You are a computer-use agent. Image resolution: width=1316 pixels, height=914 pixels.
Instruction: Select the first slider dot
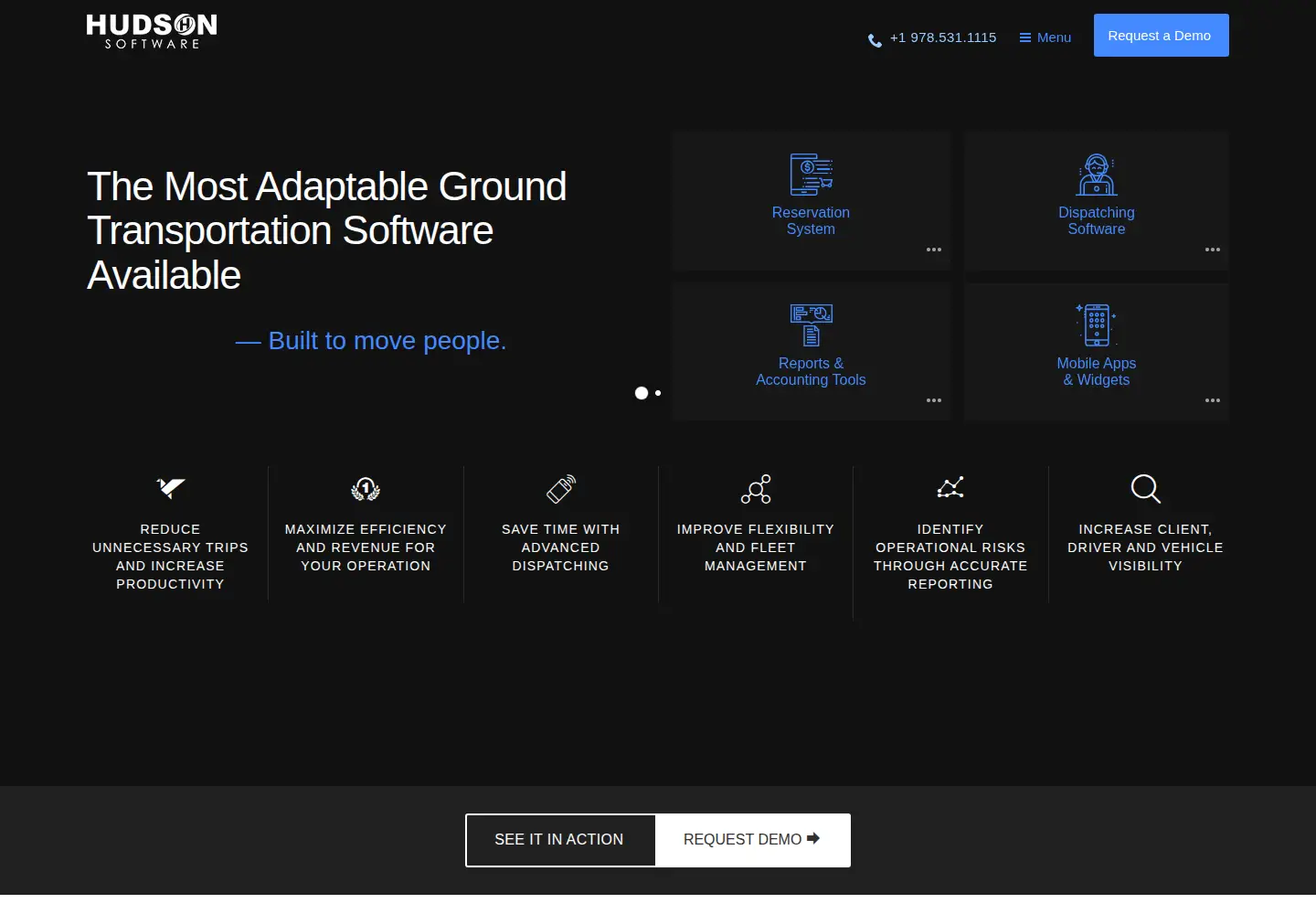[642, 393]
